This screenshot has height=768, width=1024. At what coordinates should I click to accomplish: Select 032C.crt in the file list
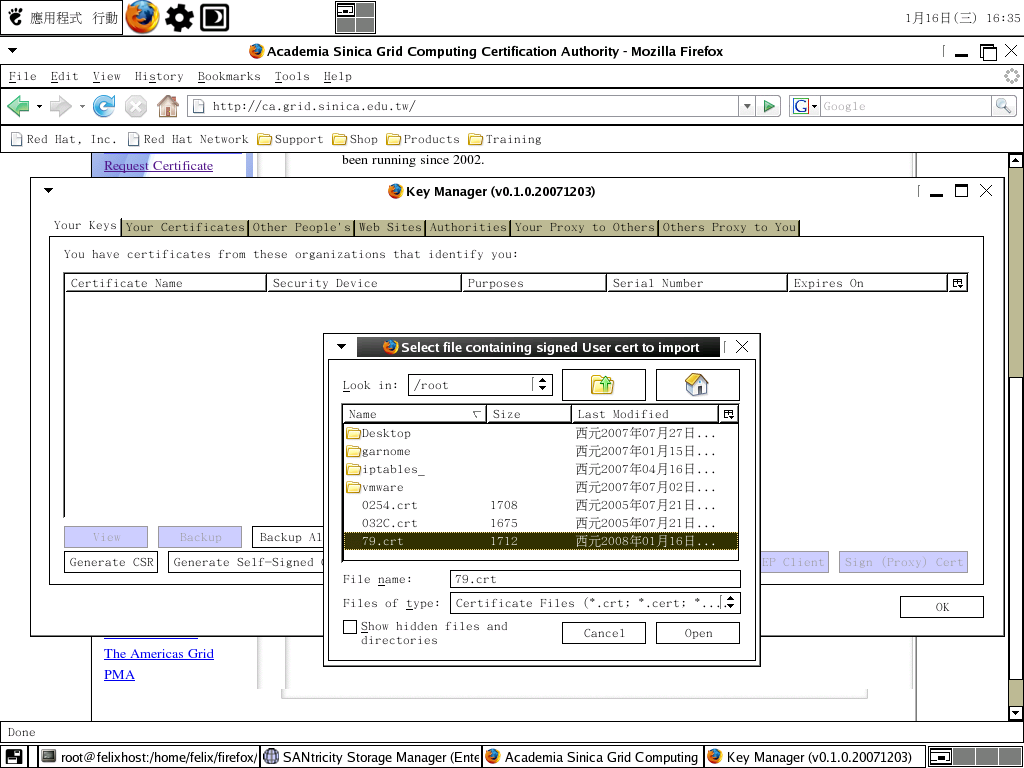coord(541,523)
